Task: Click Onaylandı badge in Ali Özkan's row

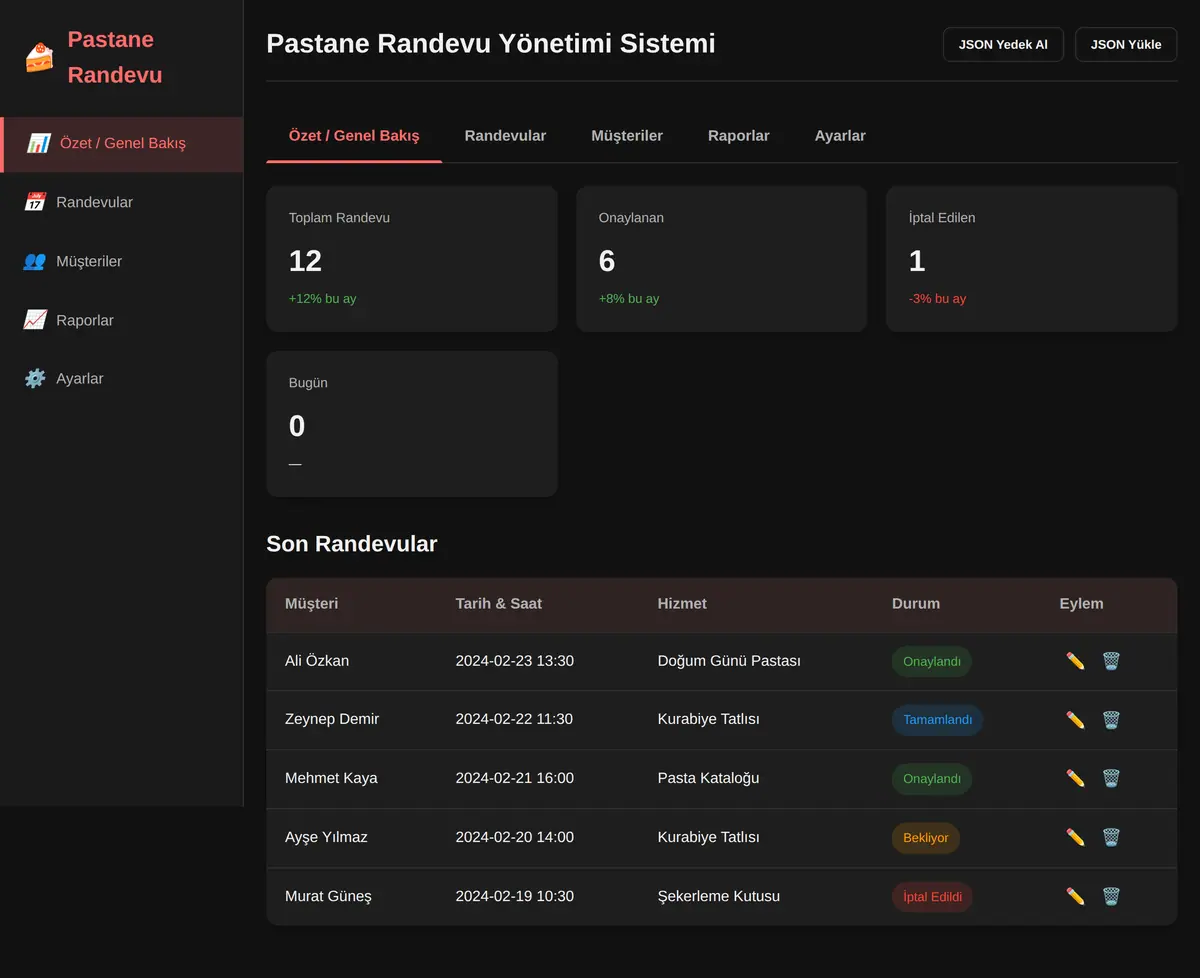Action: (x=932, y=661)
